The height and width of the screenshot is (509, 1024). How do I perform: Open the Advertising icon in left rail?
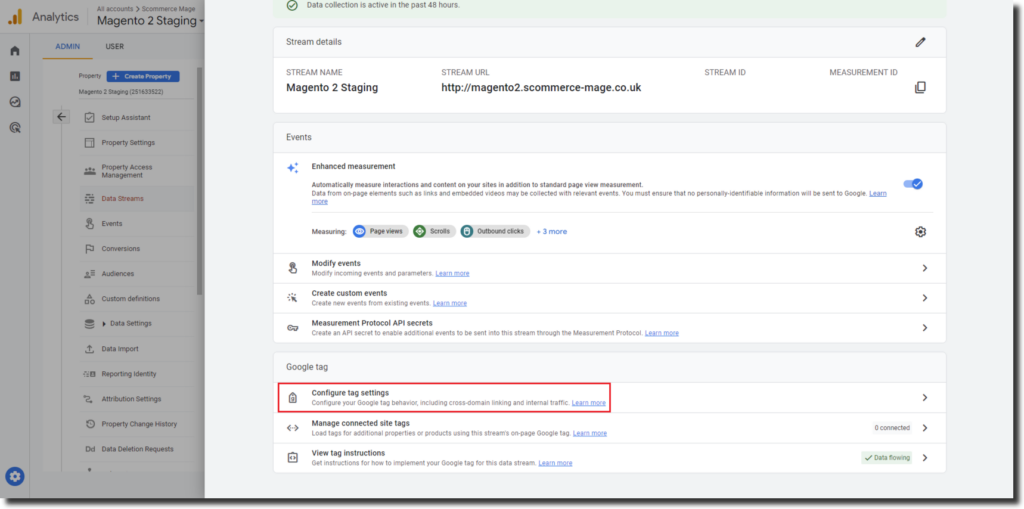(x=15, y=127)
